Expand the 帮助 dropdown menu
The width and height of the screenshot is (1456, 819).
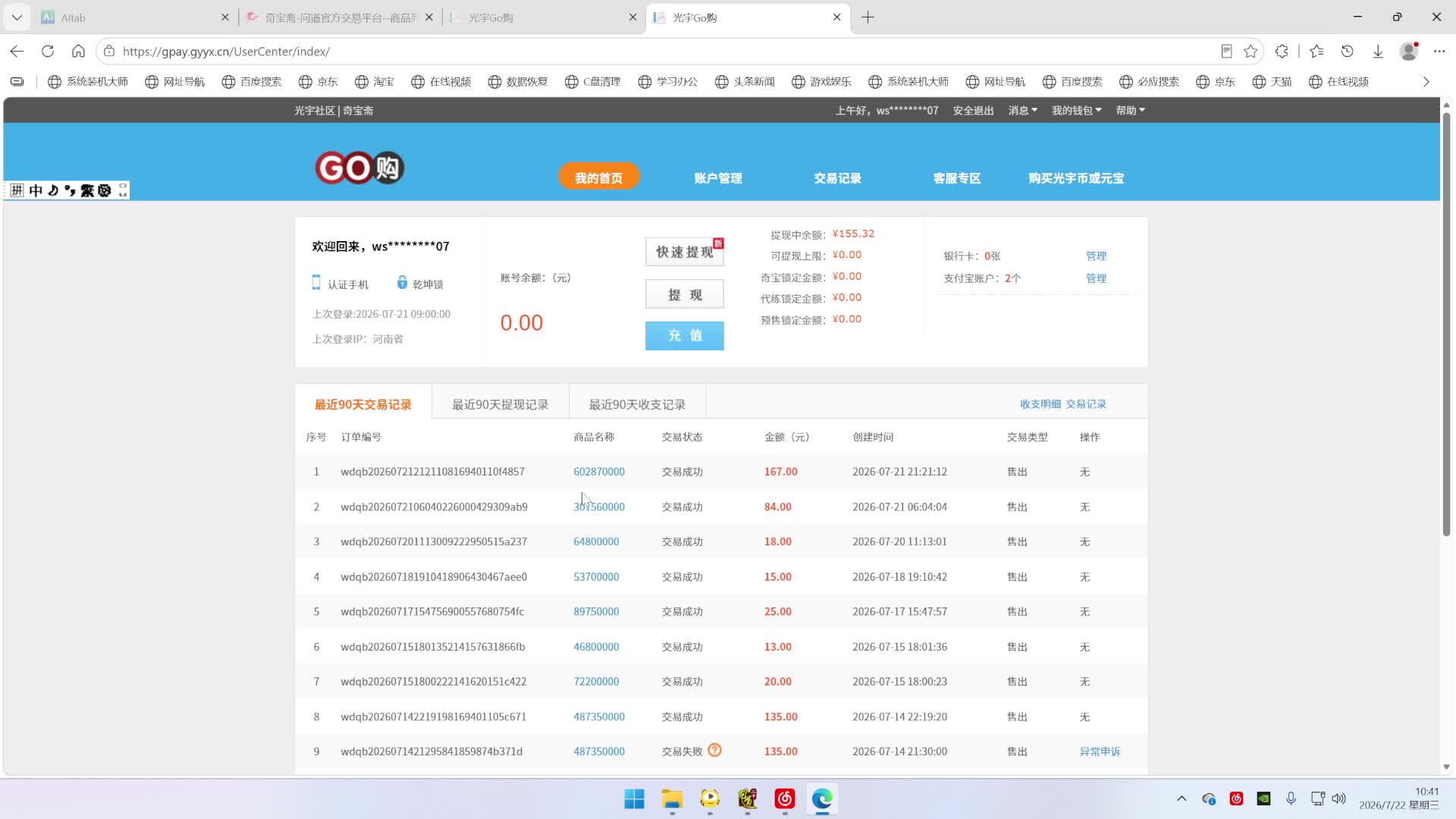tap(1130, 111)
